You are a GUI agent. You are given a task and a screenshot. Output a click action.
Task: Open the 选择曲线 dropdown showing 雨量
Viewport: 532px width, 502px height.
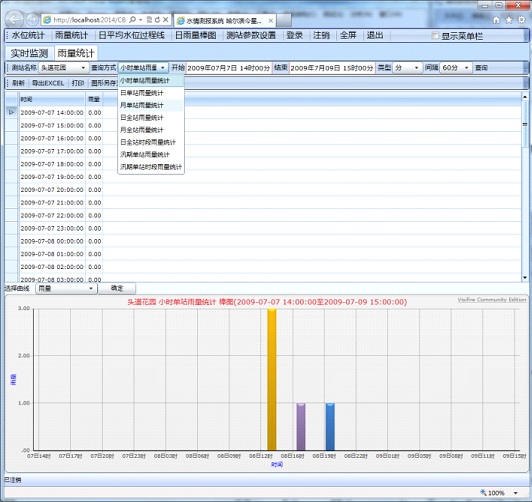click(66, 288)
